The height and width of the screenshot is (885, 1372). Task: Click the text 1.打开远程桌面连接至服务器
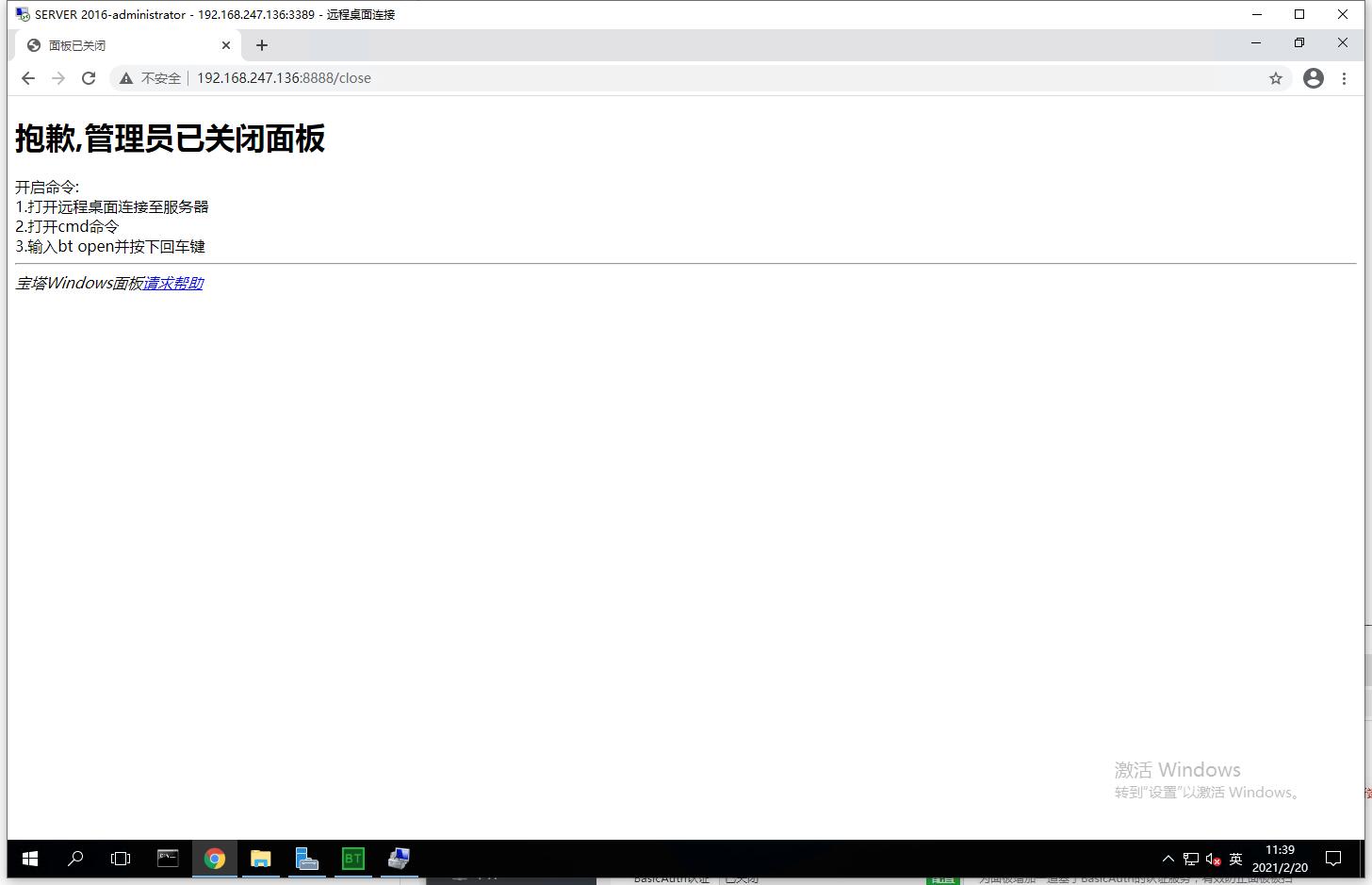[112, 207]
